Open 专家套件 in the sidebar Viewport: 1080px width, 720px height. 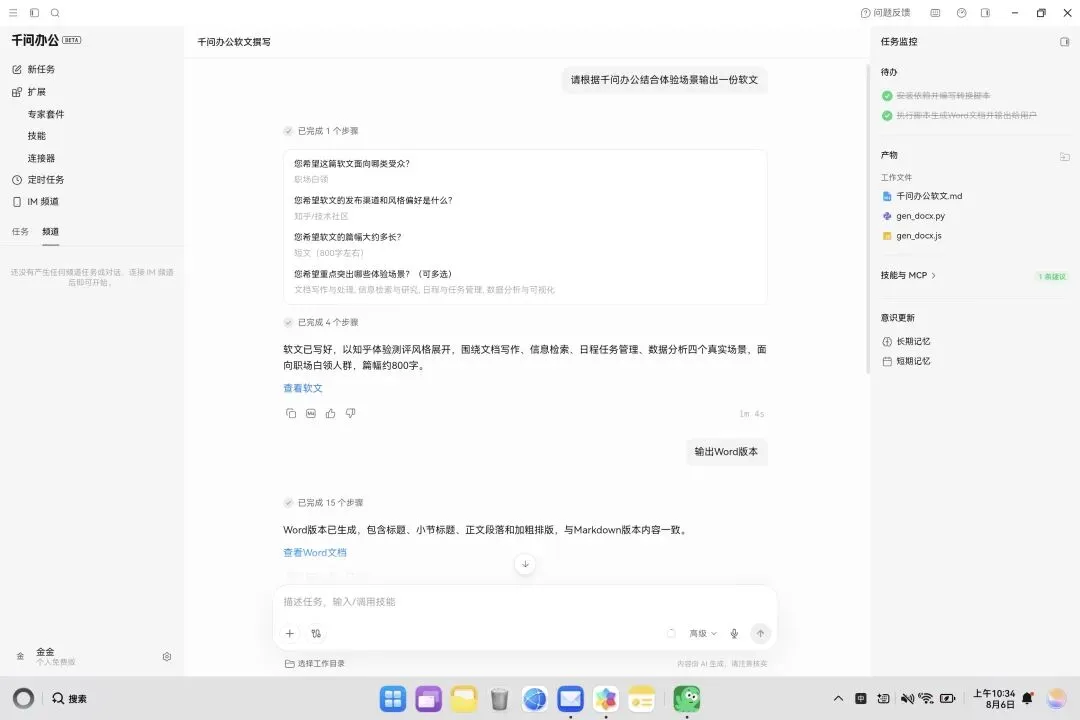pos(46,114)
